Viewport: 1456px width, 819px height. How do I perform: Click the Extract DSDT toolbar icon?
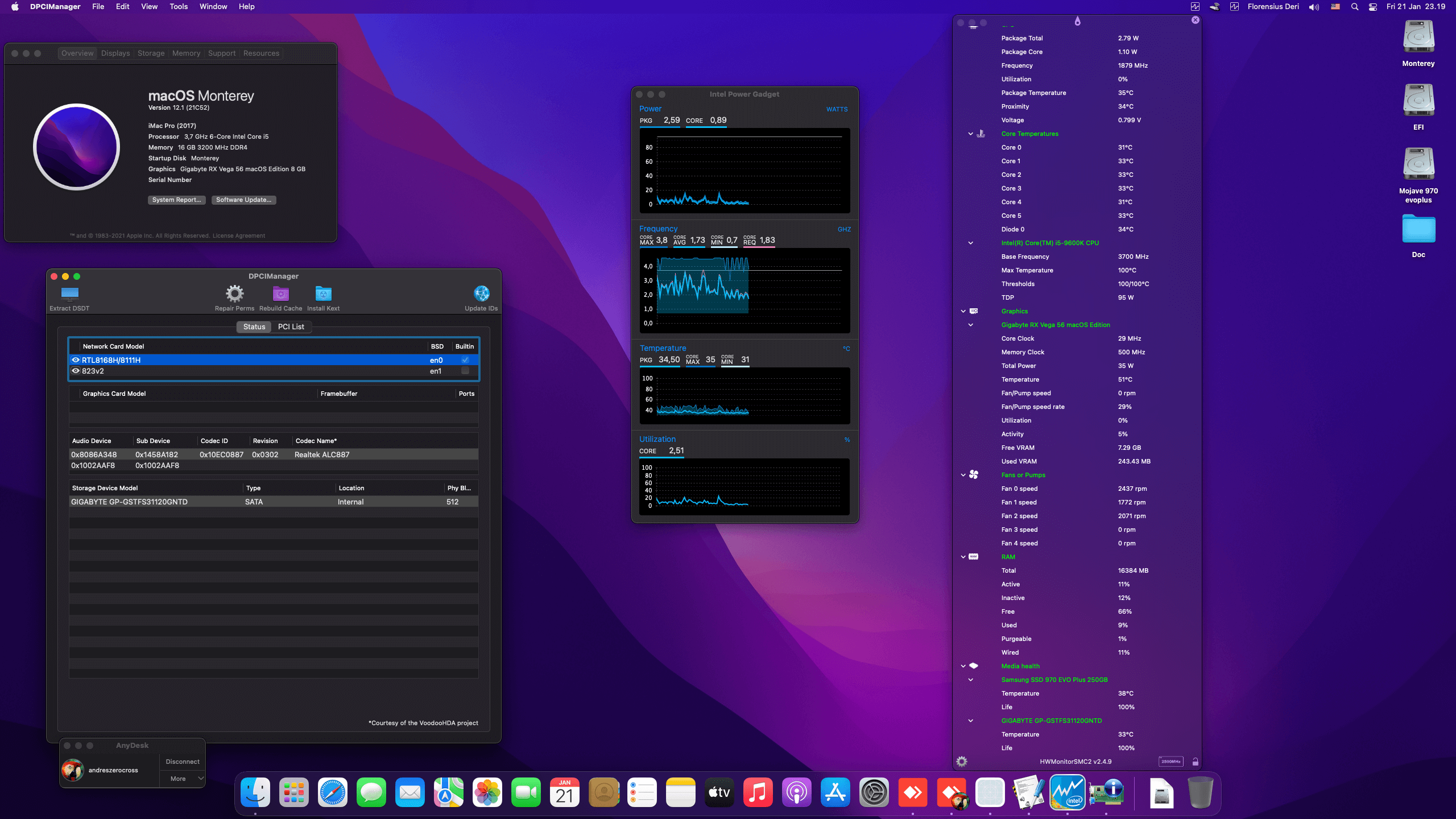coord(69,294)
